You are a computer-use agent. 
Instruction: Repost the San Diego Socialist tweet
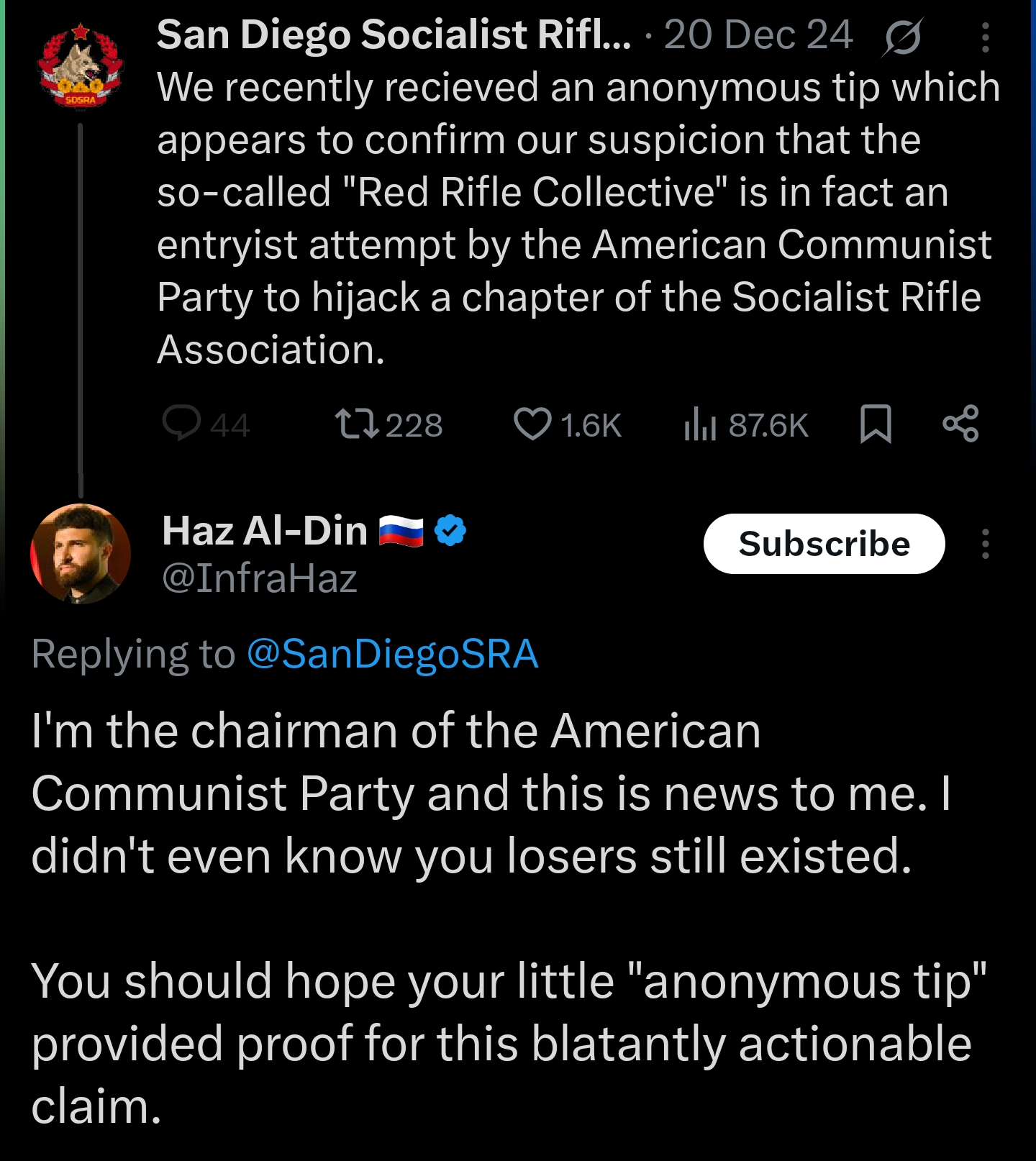pos(357,424)
